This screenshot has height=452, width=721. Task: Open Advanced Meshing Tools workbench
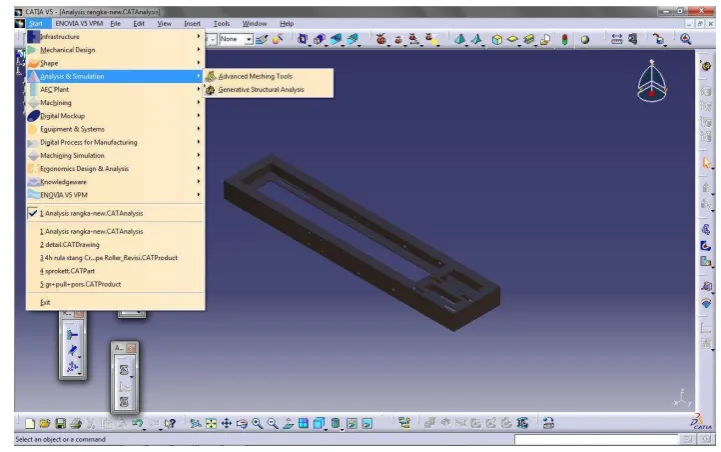coord(255,76)
